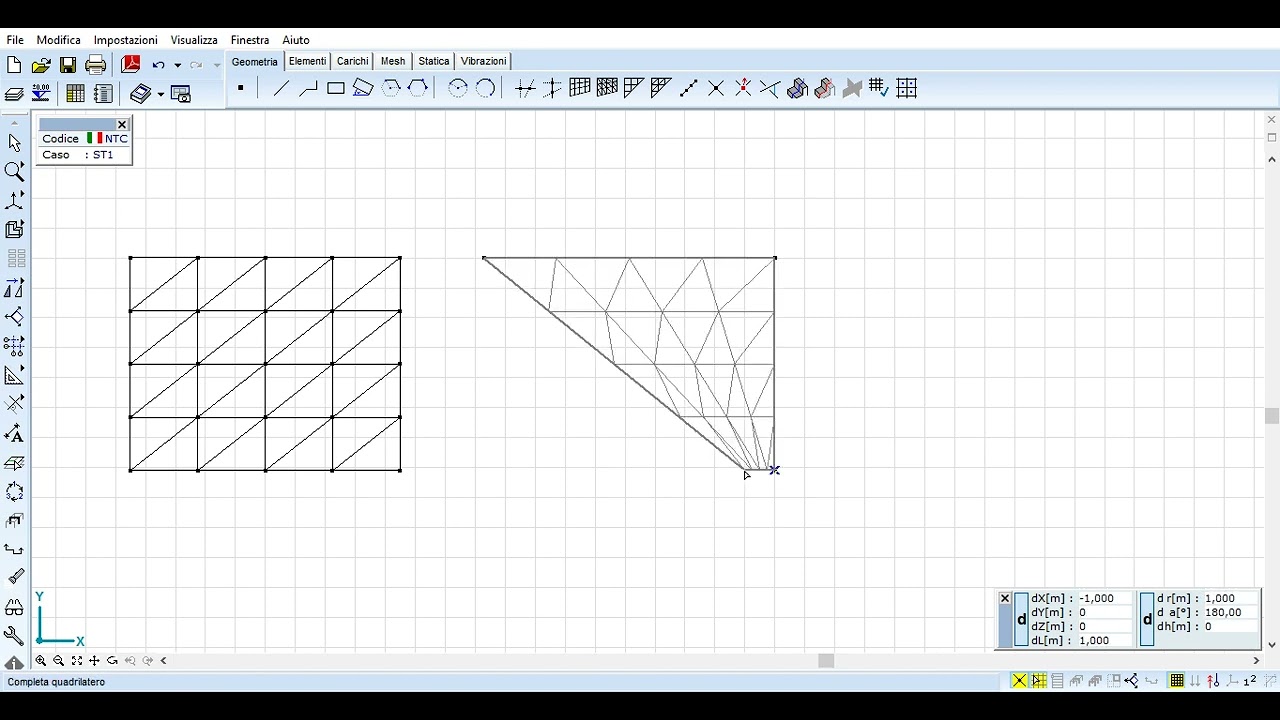The width and height of the screenshot is (1280, 720).
Task: Open the undo history dropdown arrow
Action: 177,66
